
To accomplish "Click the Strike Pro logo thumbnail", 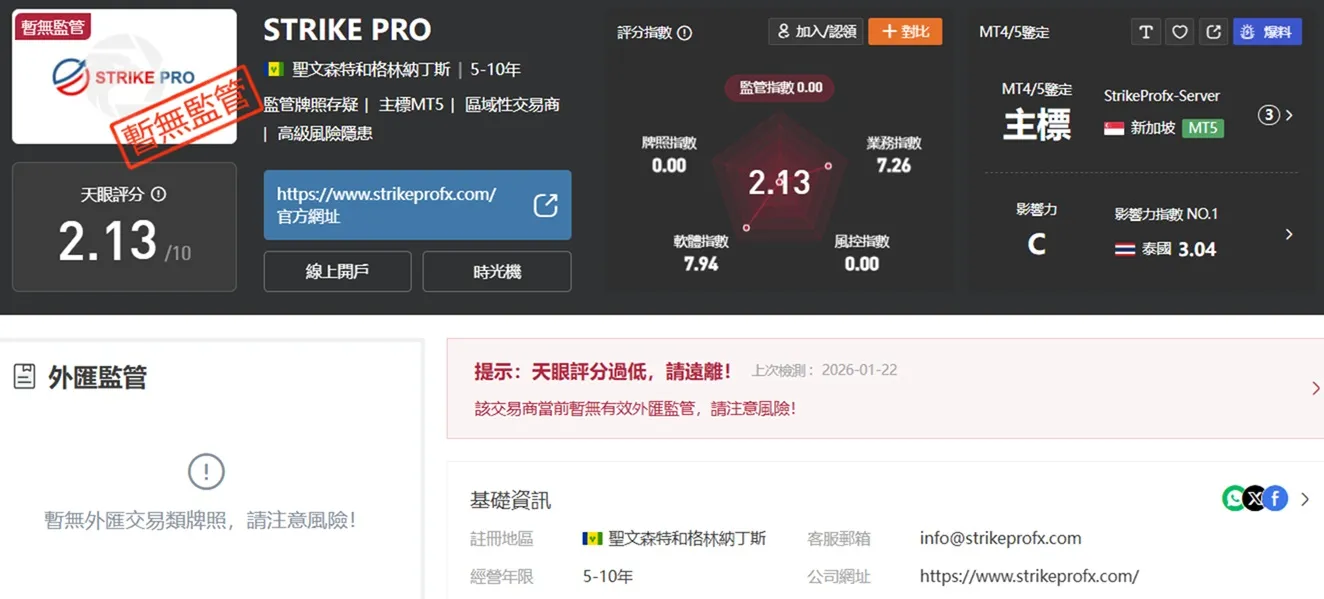I will pos(124,77).
